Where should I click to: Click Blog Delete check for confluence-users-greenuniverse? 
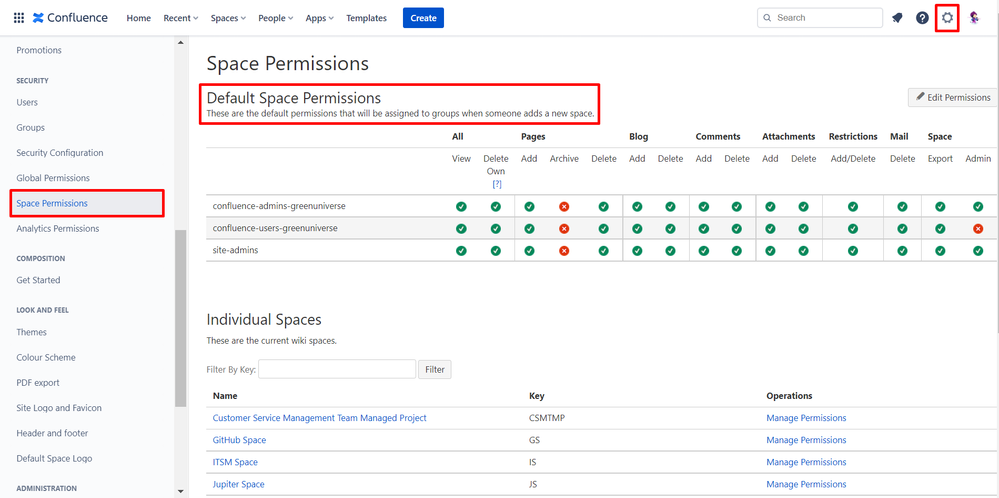coord(670,229)
